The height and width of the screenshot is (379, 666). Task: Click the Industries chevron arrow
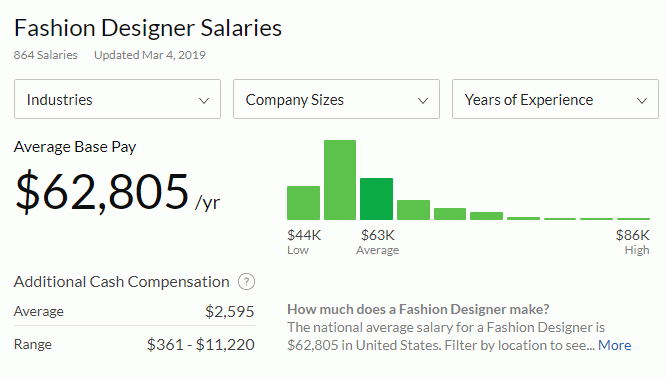point(204,101)
